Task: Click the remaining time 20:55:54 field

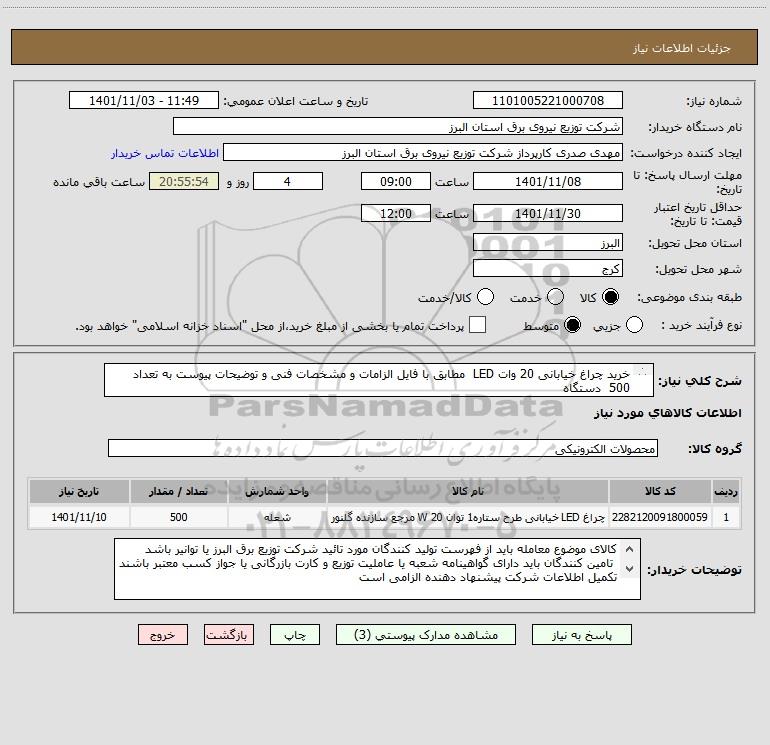Action: click(184, 182)
